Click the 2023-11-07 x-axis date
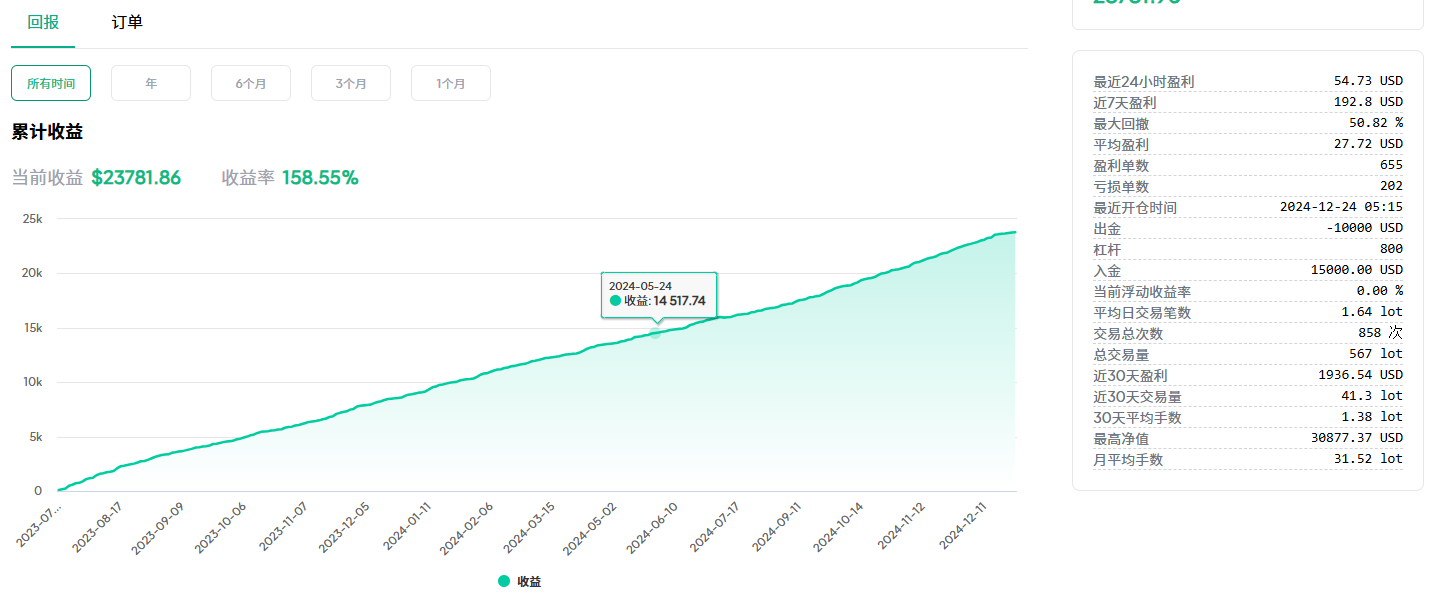This screenshot has width=1450, height=607. tap(283, 525)
